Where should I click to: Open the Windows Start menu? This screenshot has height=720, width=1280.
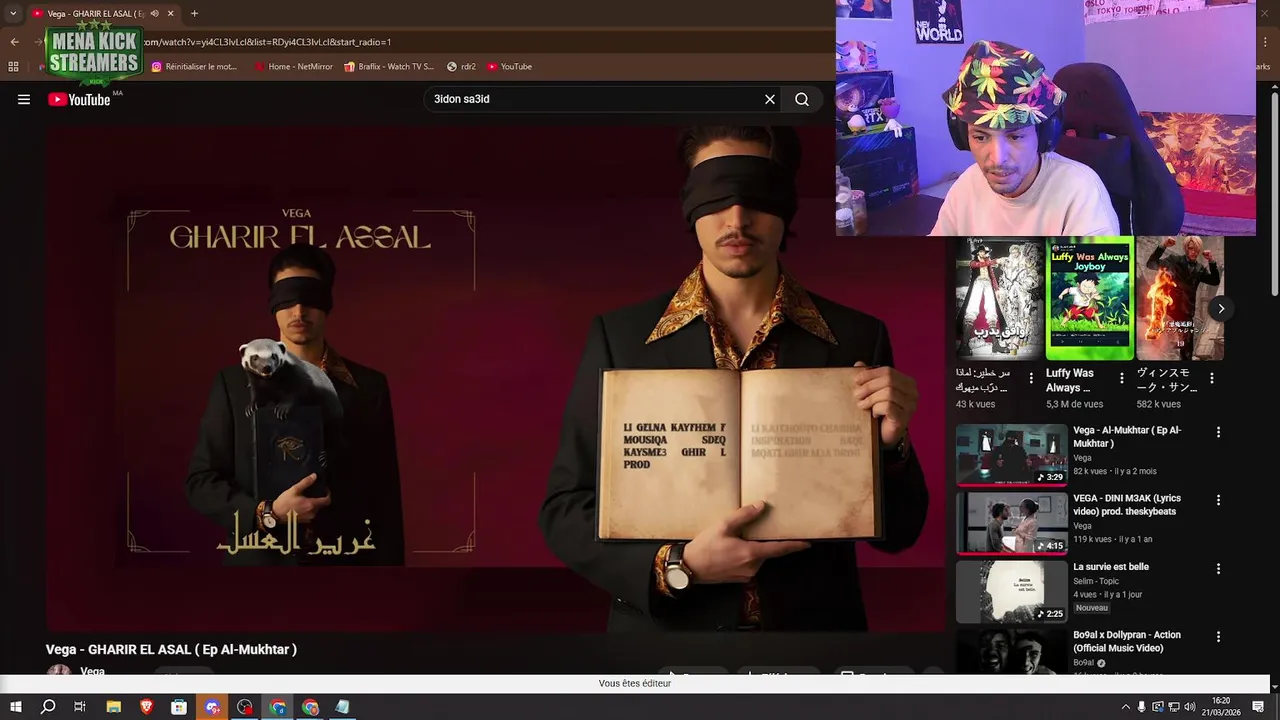(x=15, y=707)
